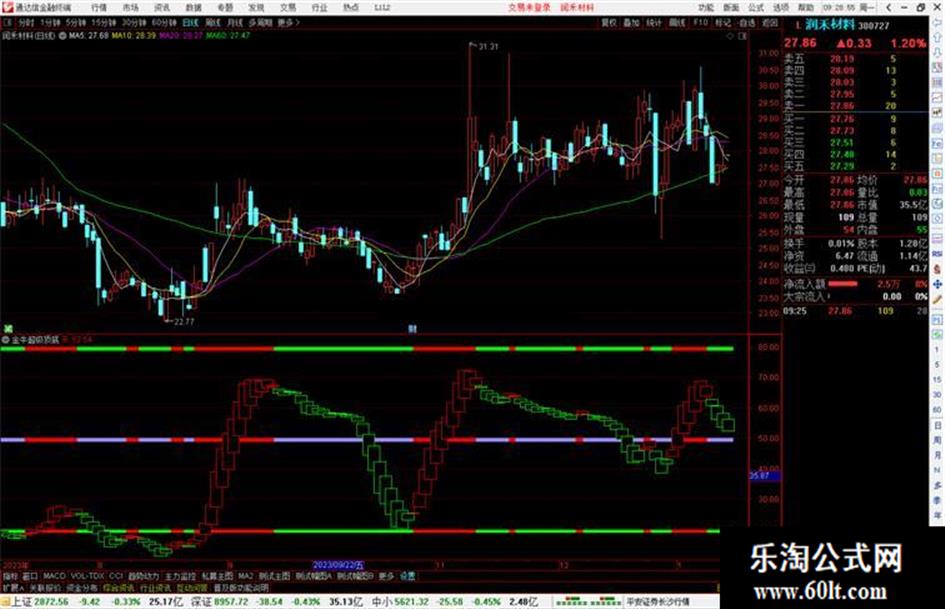This screenshot has height=609, width=945.
Task: Open the 关联报价 tab
Action: tap(45, 588)
